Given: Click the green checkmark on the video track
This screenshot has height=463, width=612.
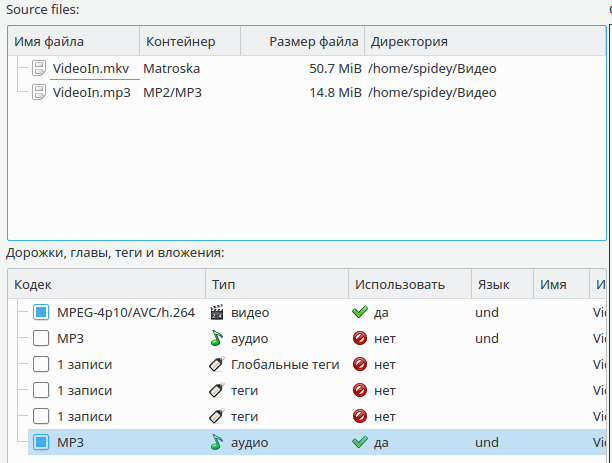Looking at the screenshot, I should (x=360, y=312).
